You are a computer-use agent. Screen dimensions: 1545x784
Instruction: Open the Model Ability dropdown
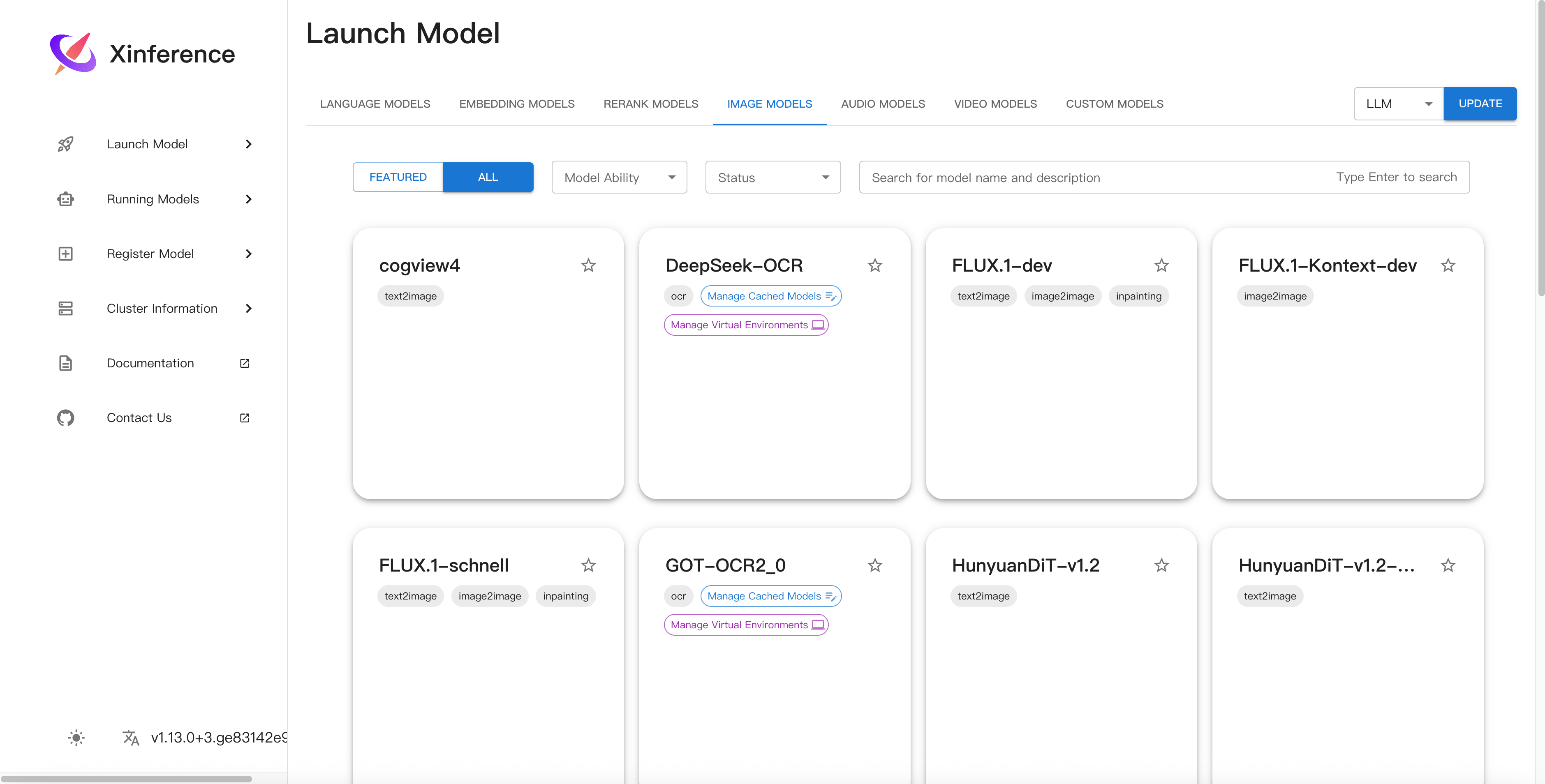(620, 178)
